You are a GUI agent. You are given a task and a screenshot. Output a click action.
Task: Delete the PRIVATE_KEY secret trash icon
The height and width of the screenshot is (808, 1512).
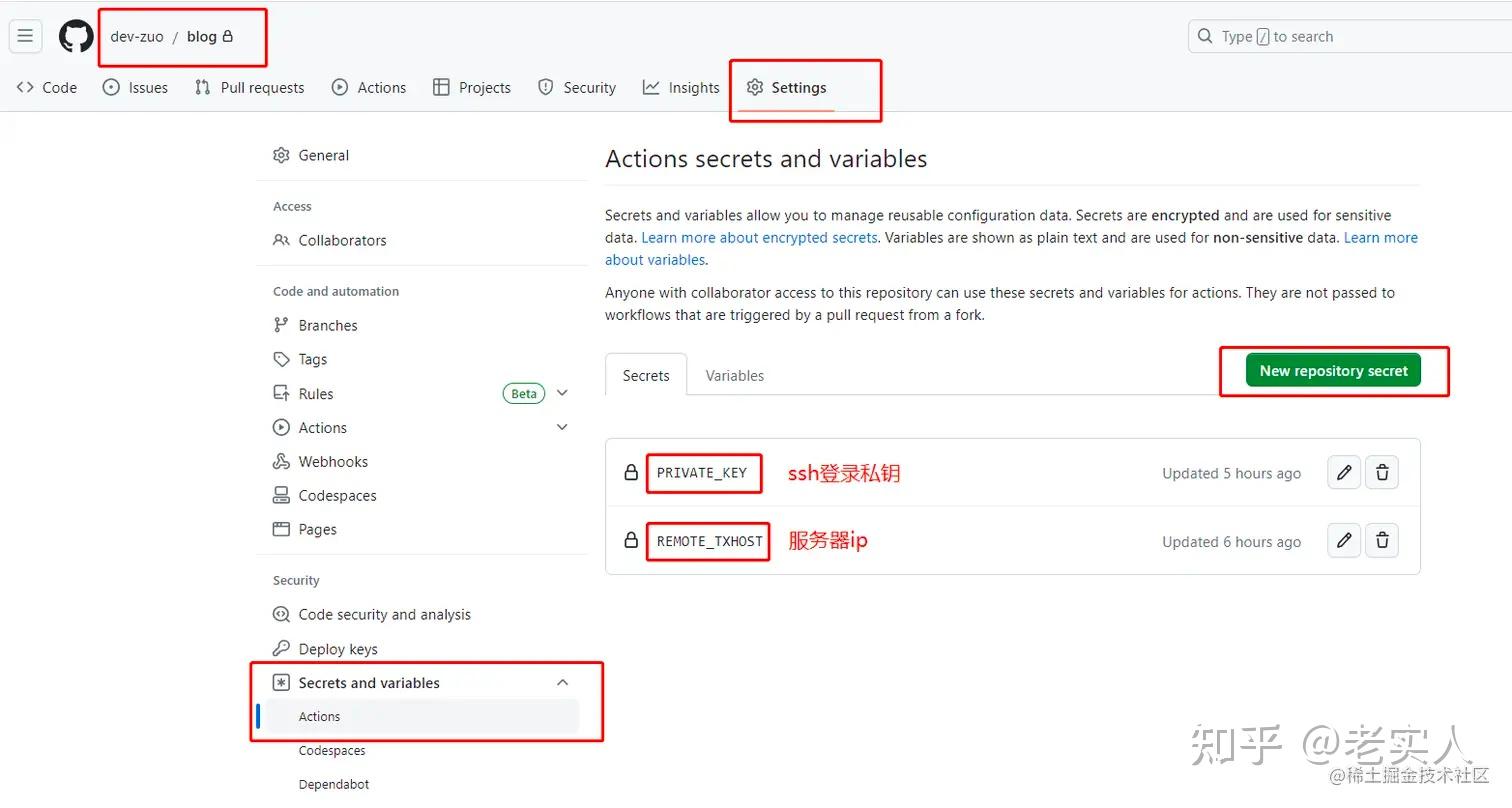coord(1382,473)
